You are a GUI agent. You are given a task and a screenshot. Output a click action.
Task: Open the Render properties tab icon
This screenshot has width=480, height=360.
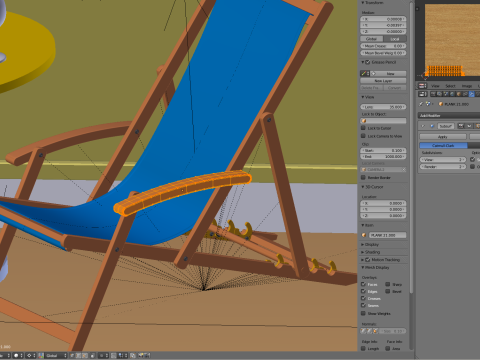pyautogui.click(x=433, y=94)
